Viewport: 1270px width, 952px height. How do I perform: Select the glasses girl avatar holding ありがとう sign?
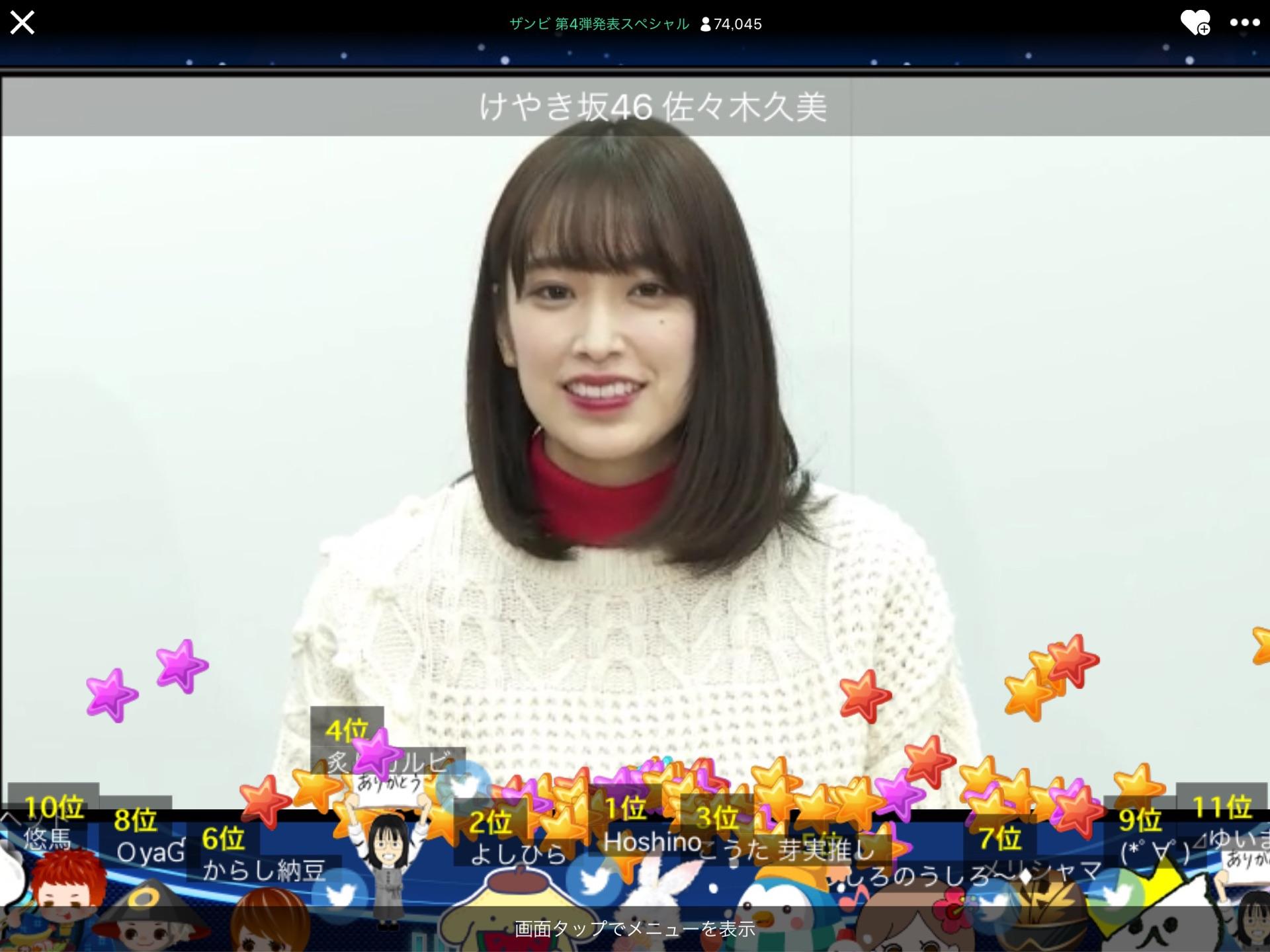(389, 856)
